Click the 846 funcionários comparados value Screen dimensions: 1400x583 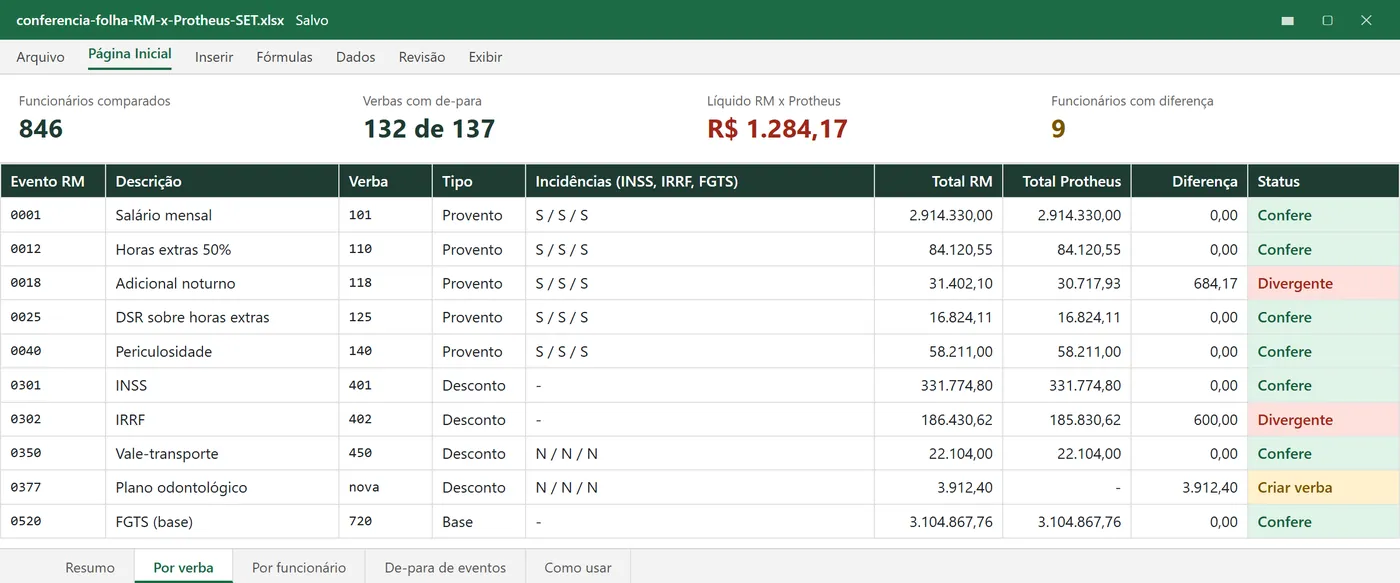(41, 128)
